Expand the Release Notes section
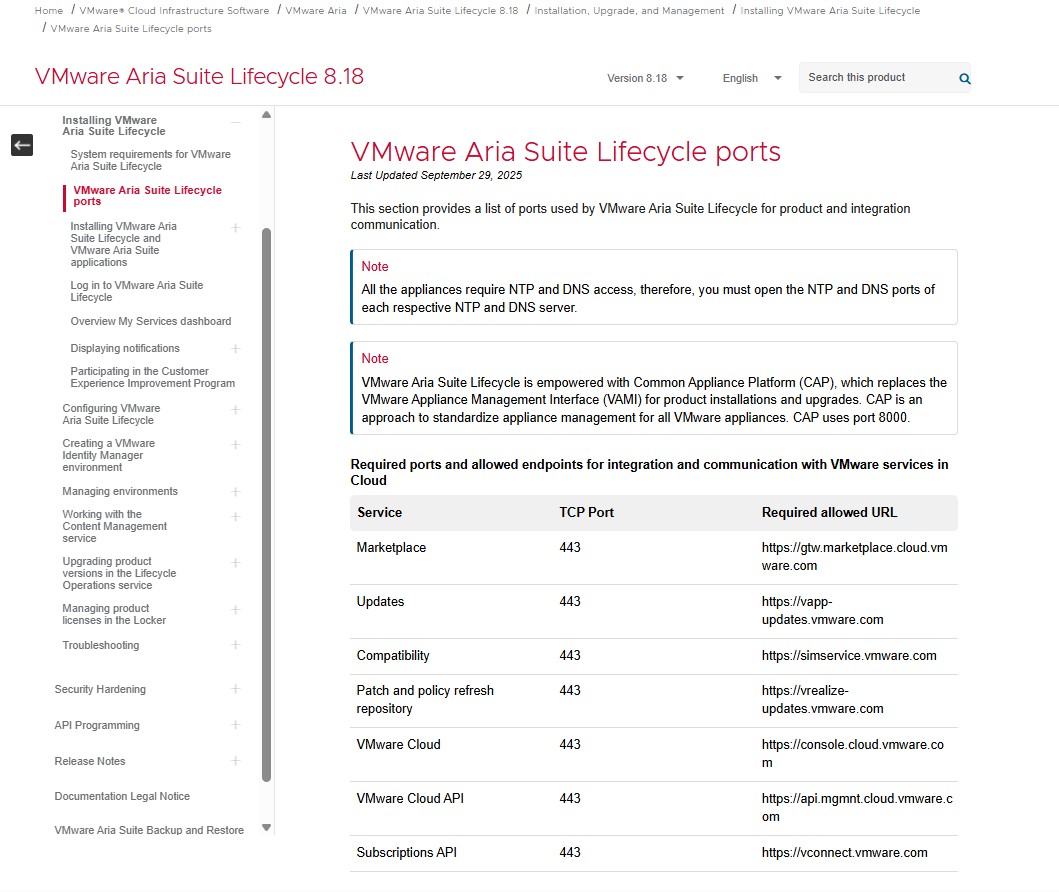 pyautogui.click(x=236, y=761)
